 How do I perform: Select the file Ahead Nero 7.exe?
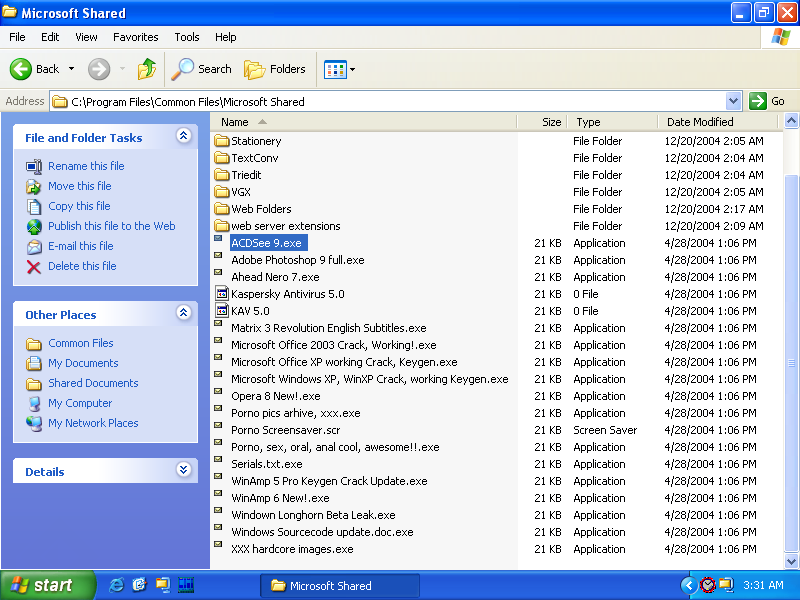[276, 277]
